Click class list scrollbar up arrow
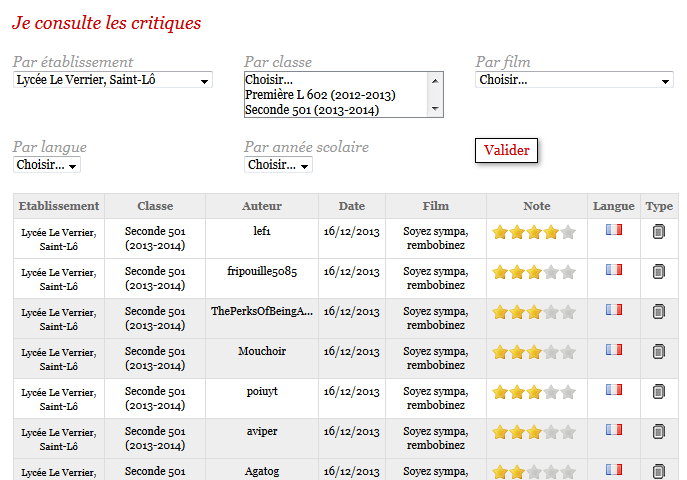 pos(435,81)
